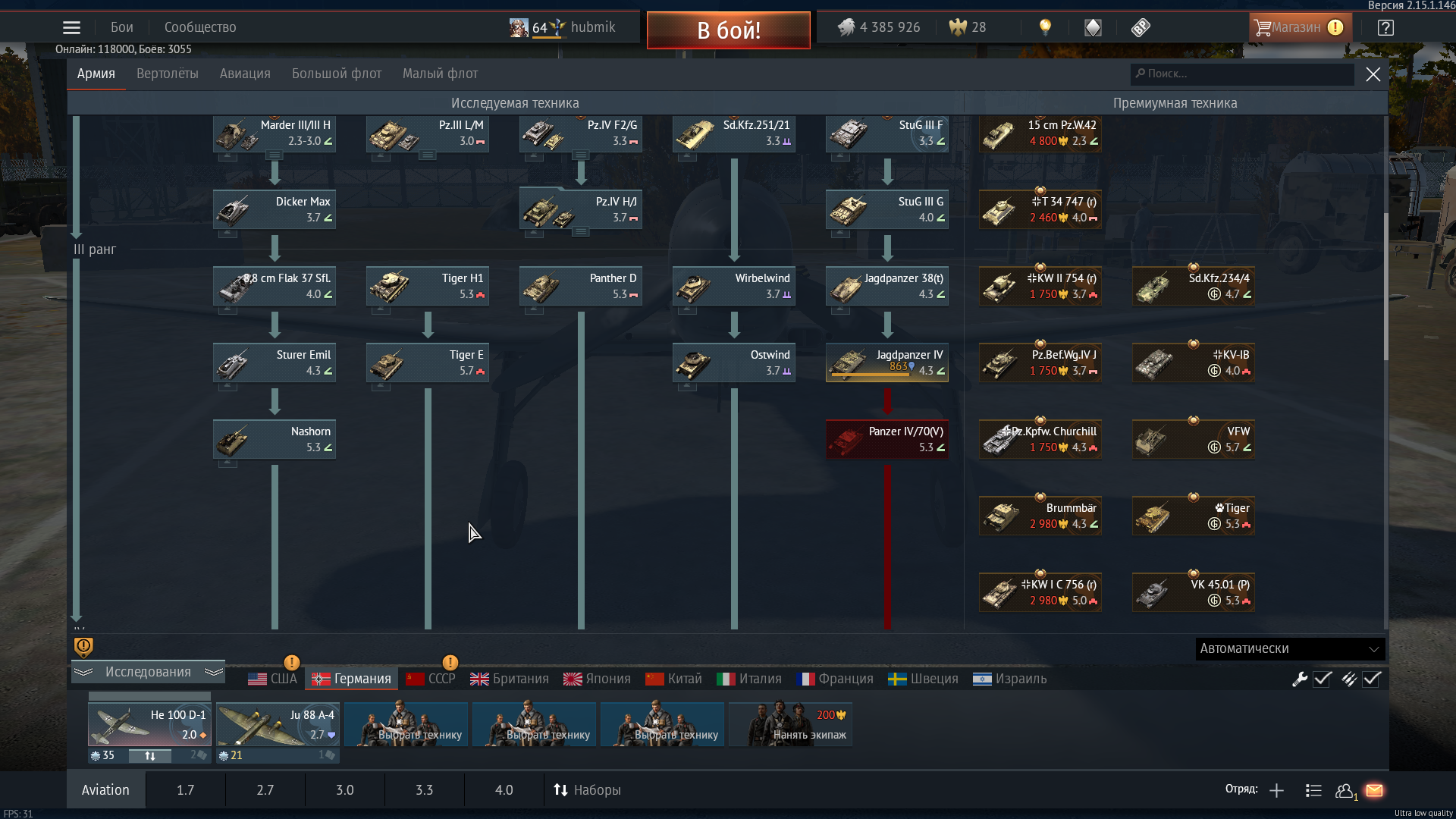Expand Pz.III L/M vehicle group
The width and height of the screenshot is (1456, 819).
point(428,155)
